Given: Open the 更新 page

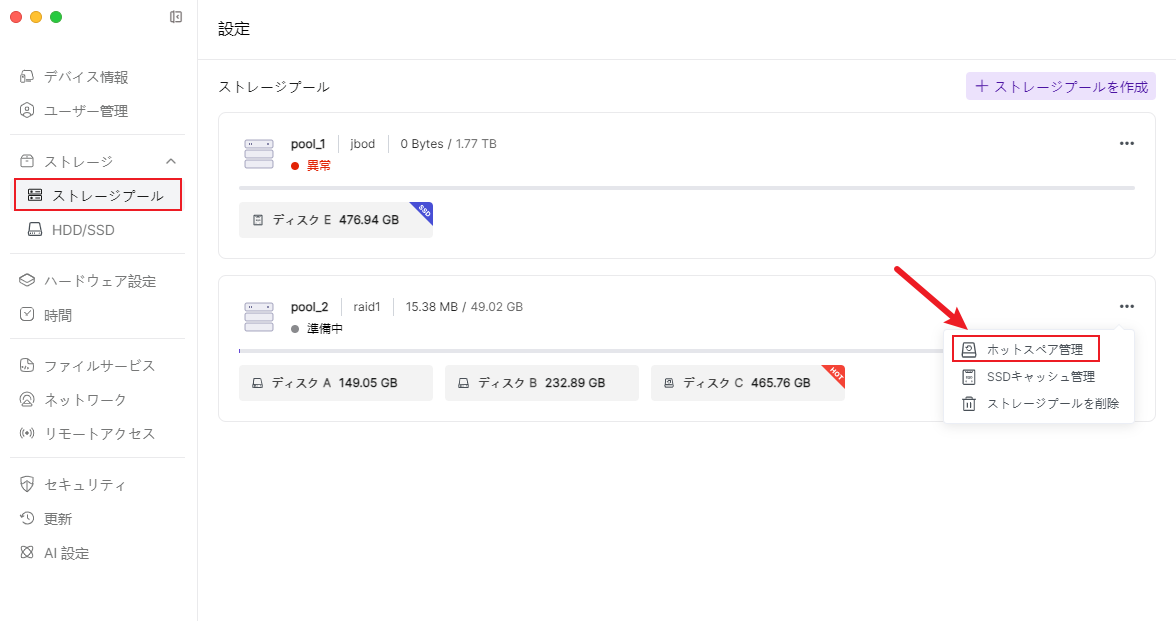Looking at the screenshot, I should tap(58, 519).
